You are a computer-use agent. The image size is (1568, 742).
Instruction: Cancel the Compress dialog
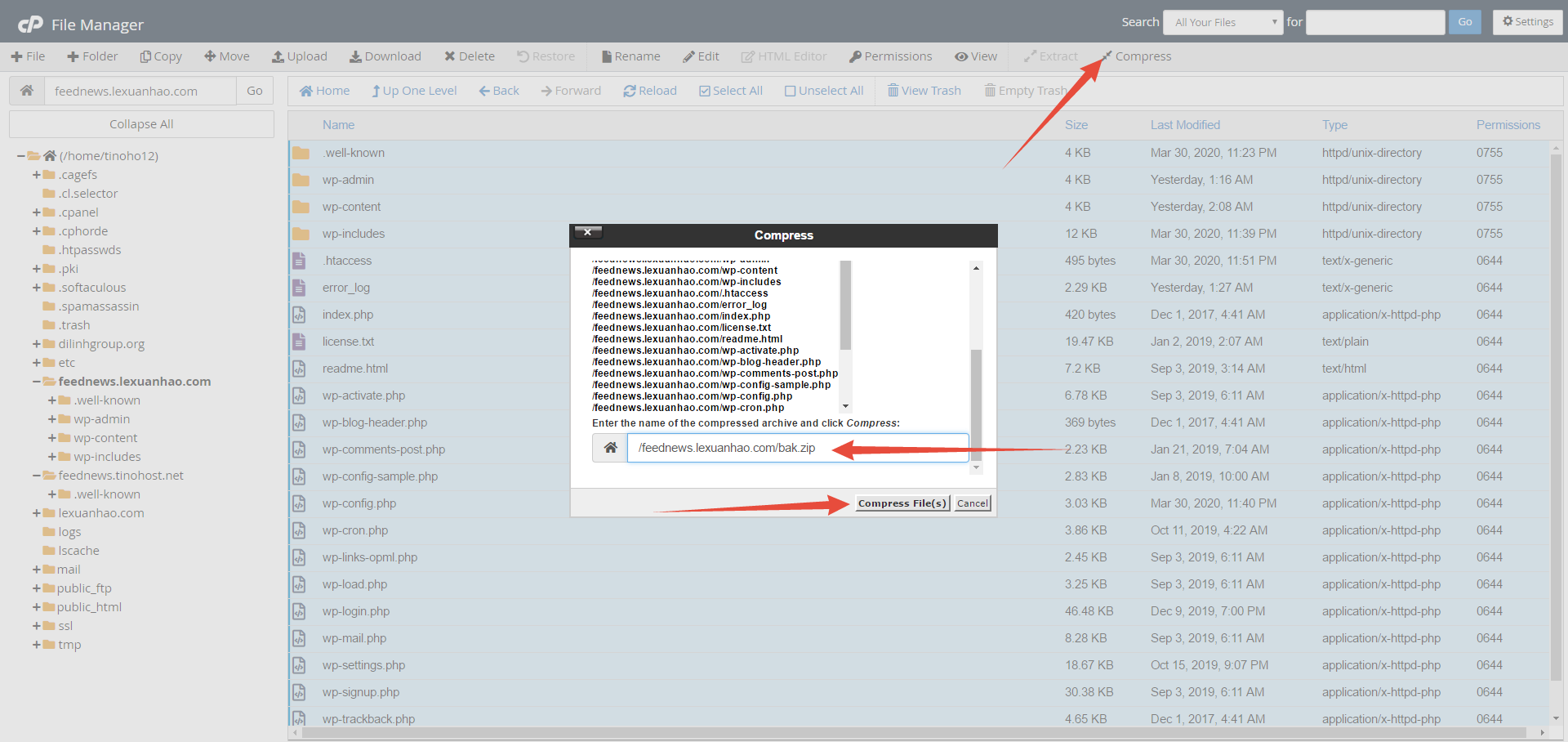click(971, 503)
